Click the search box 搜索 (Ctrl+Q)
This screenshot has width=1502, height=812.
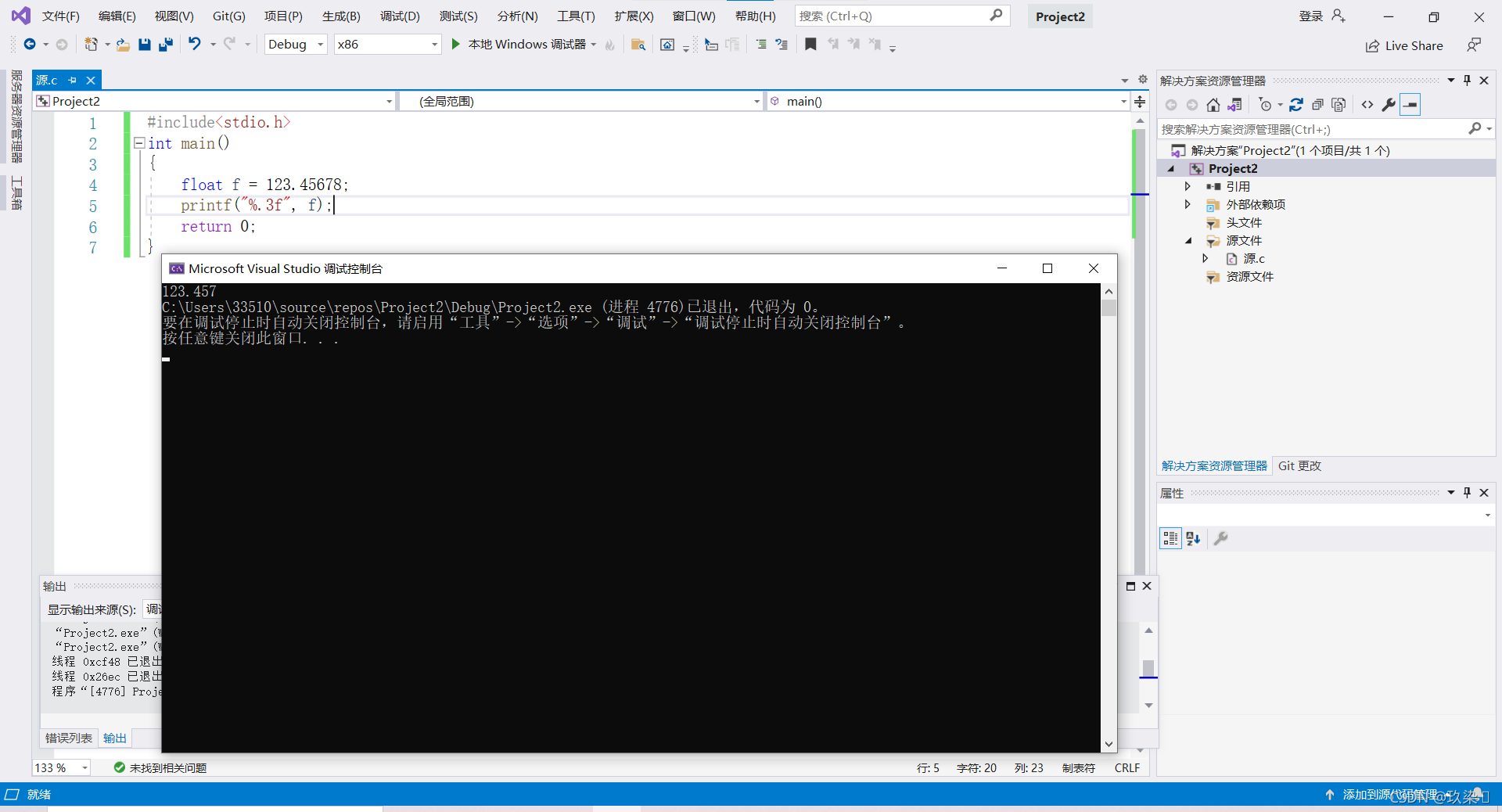coord(902,16)
